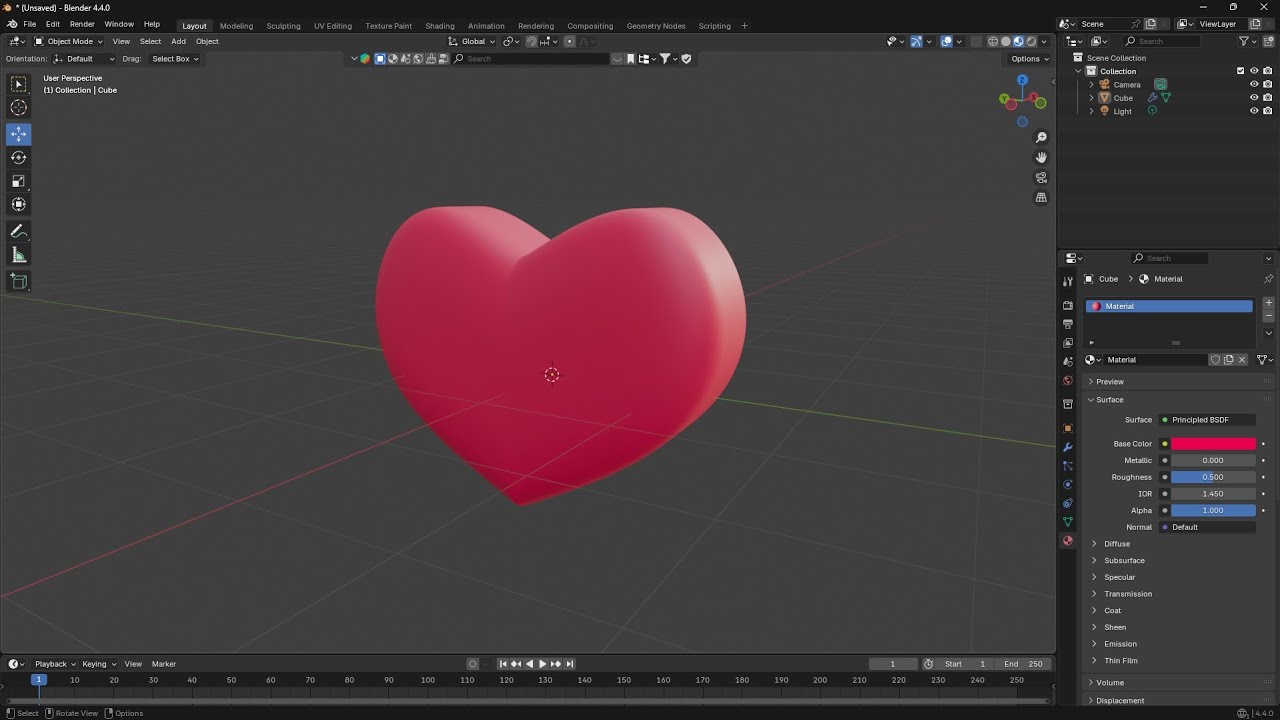The image size is (1280, 720).
Task: Collapse the Surface panel
Action: (x=1176, y=399)
